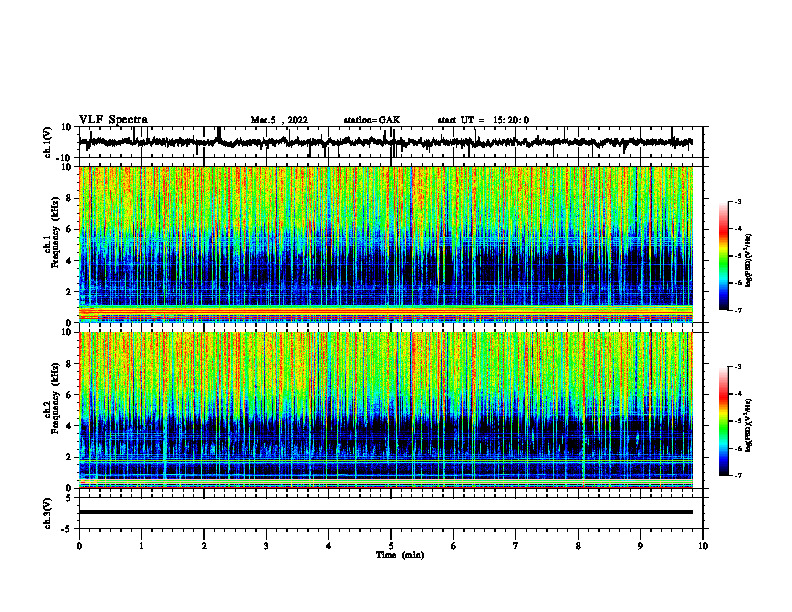Click the ch.1 spectrogram color scale bar
The height and width of the screenshot is (612, 792).
723,256
